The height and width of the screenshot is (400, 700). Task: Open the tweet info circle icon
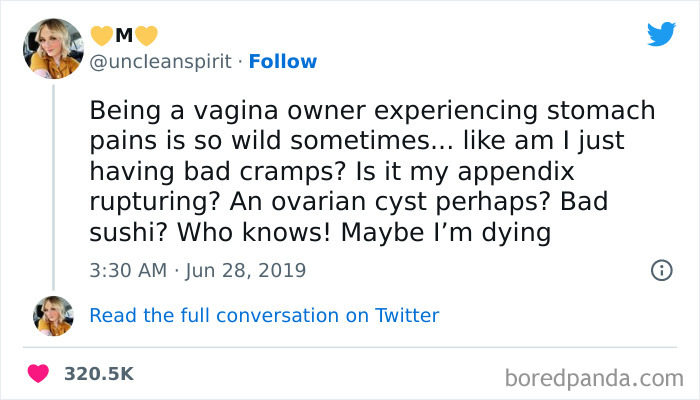tap(661, 270)
